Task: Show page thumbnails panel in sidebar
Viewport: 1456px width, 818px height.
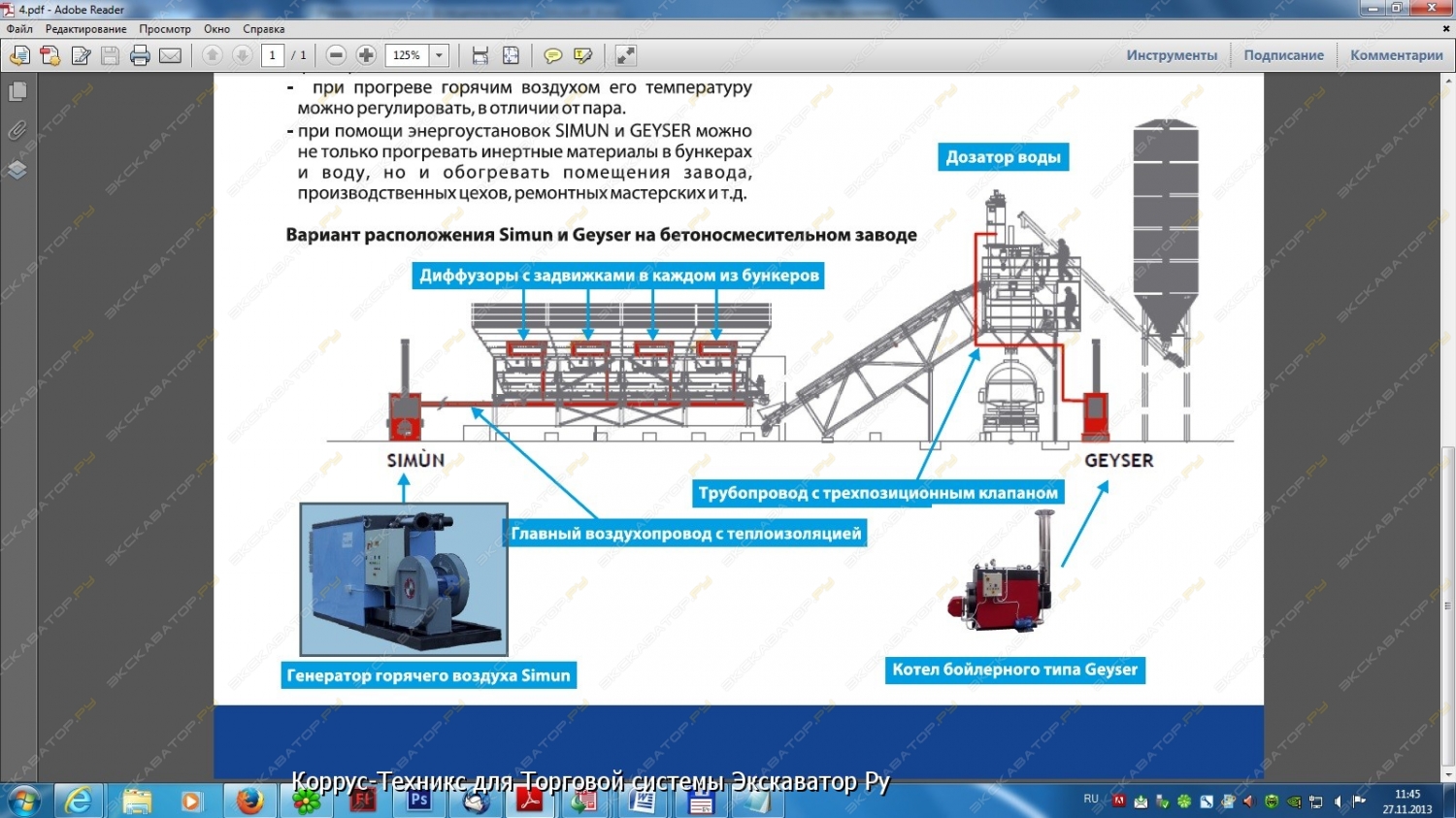Action: coord(17,92)
